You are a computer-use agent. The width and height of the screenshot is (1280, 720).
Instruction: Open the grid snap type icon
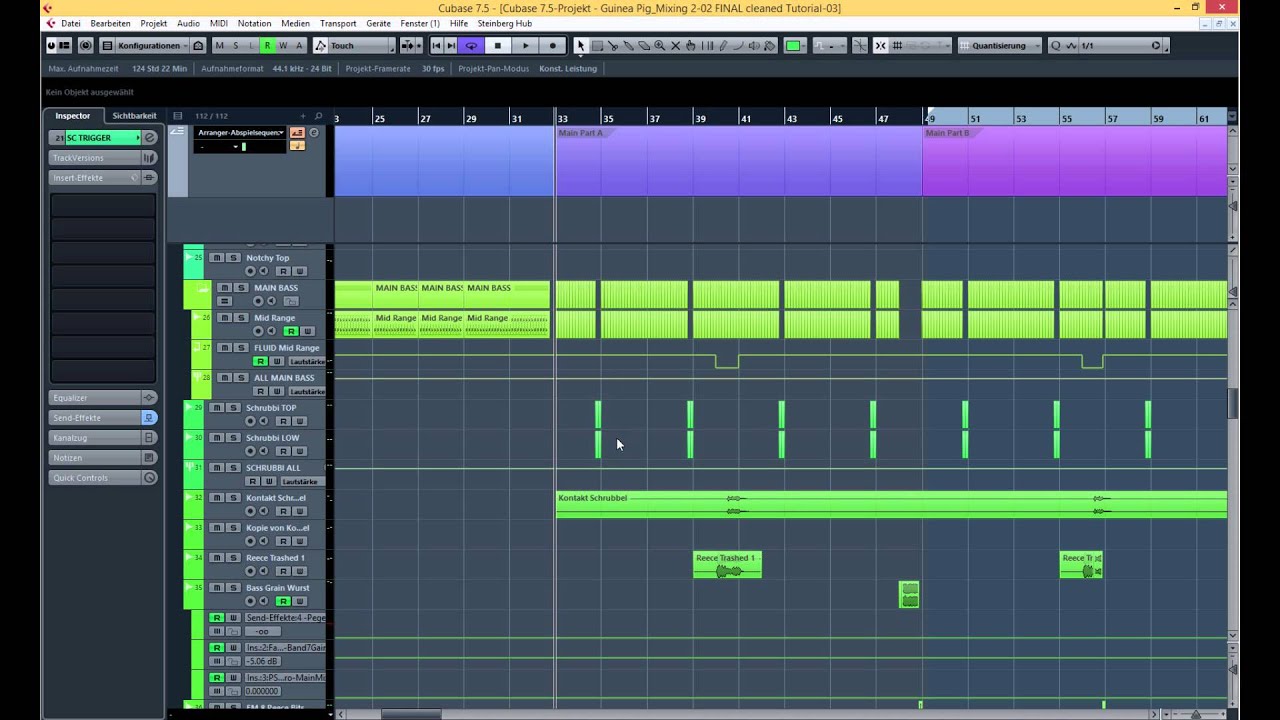[897, 46]
